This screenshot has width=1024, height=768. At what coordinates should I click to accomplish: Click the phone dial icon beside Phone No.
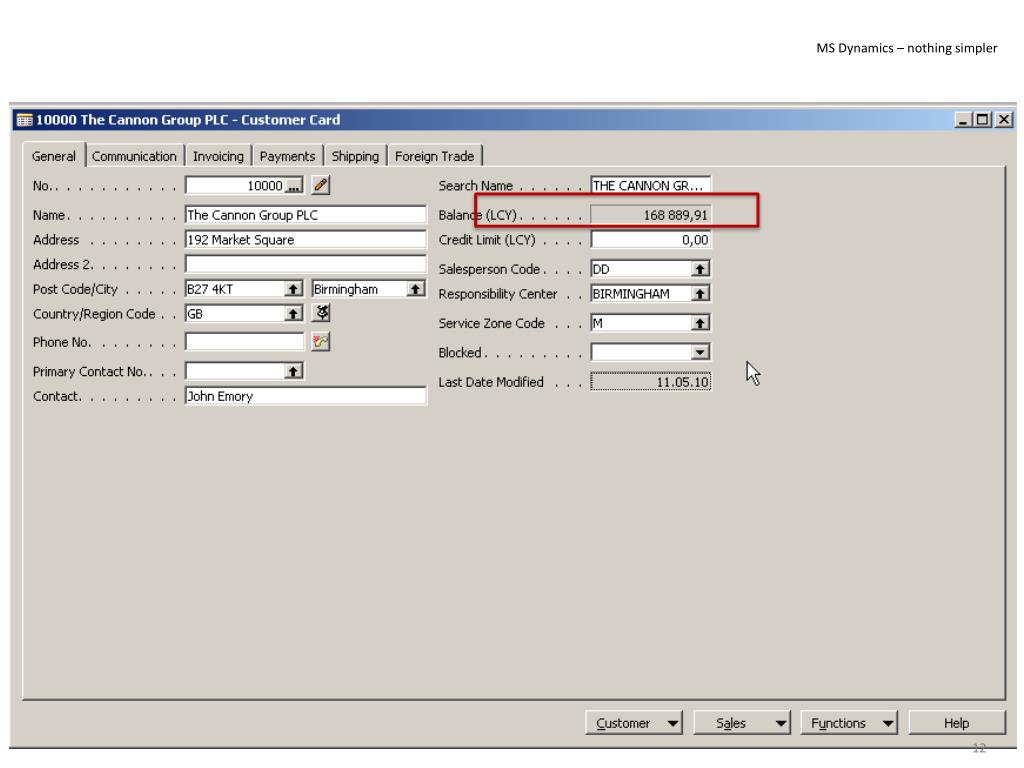pos(321,342)
